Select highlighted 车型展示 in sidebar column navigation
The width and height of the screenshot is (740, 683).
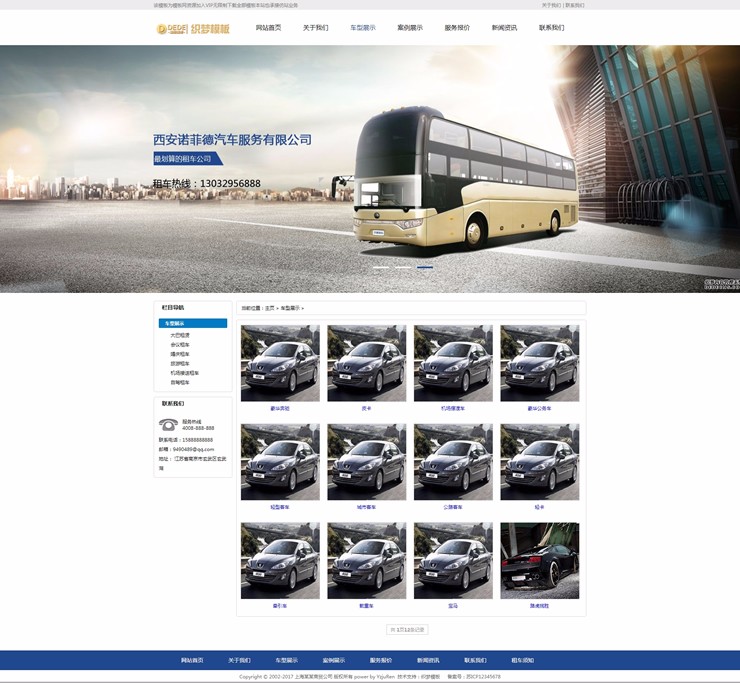pos(193,323)
